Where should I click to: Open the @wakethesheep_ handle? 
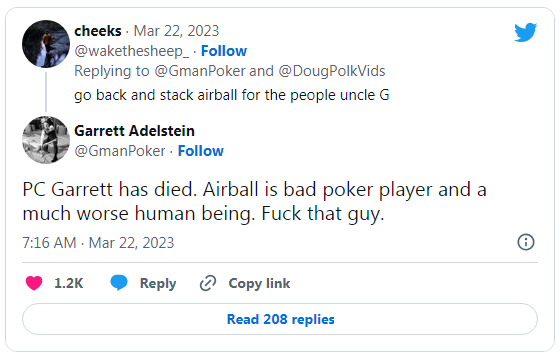click(131, 51)
